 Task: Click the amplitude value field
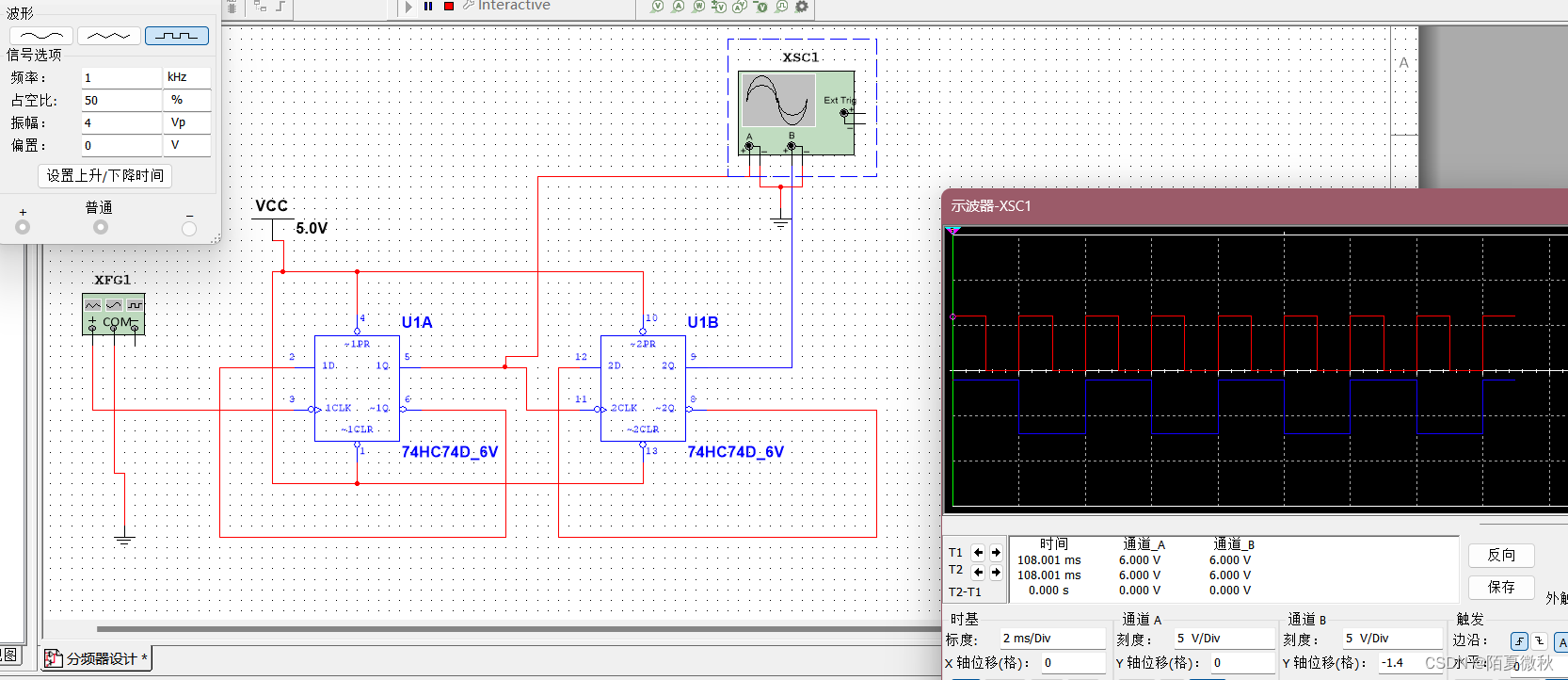click(x=121, y=122)
